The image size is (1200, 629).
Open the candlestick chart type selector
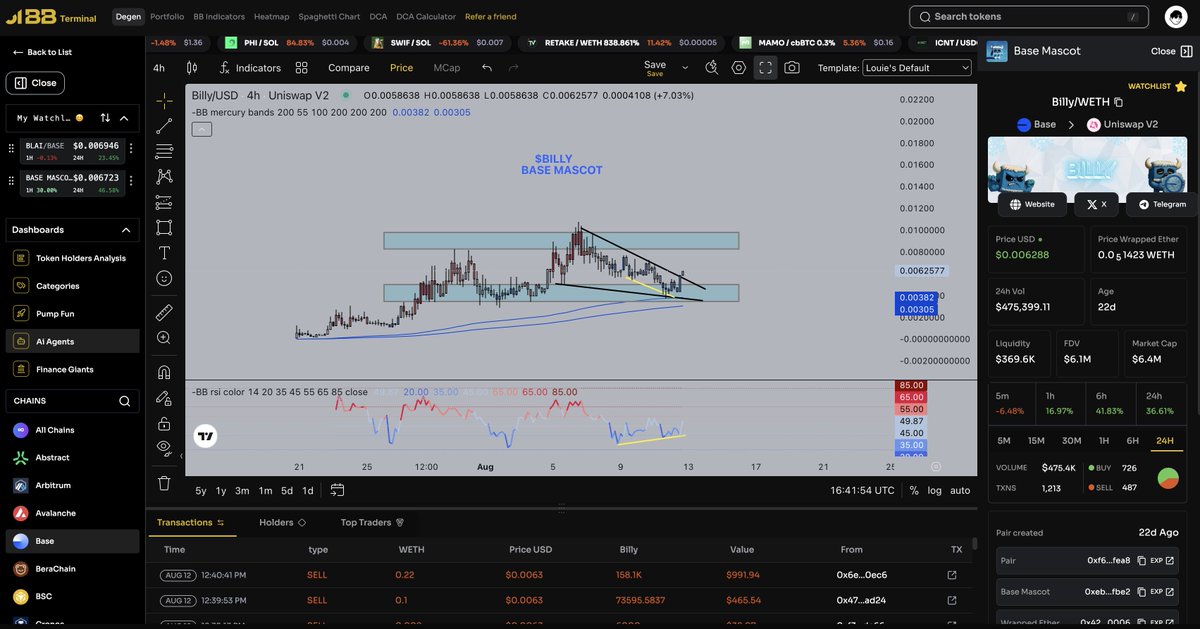click(x=193, y=68)
